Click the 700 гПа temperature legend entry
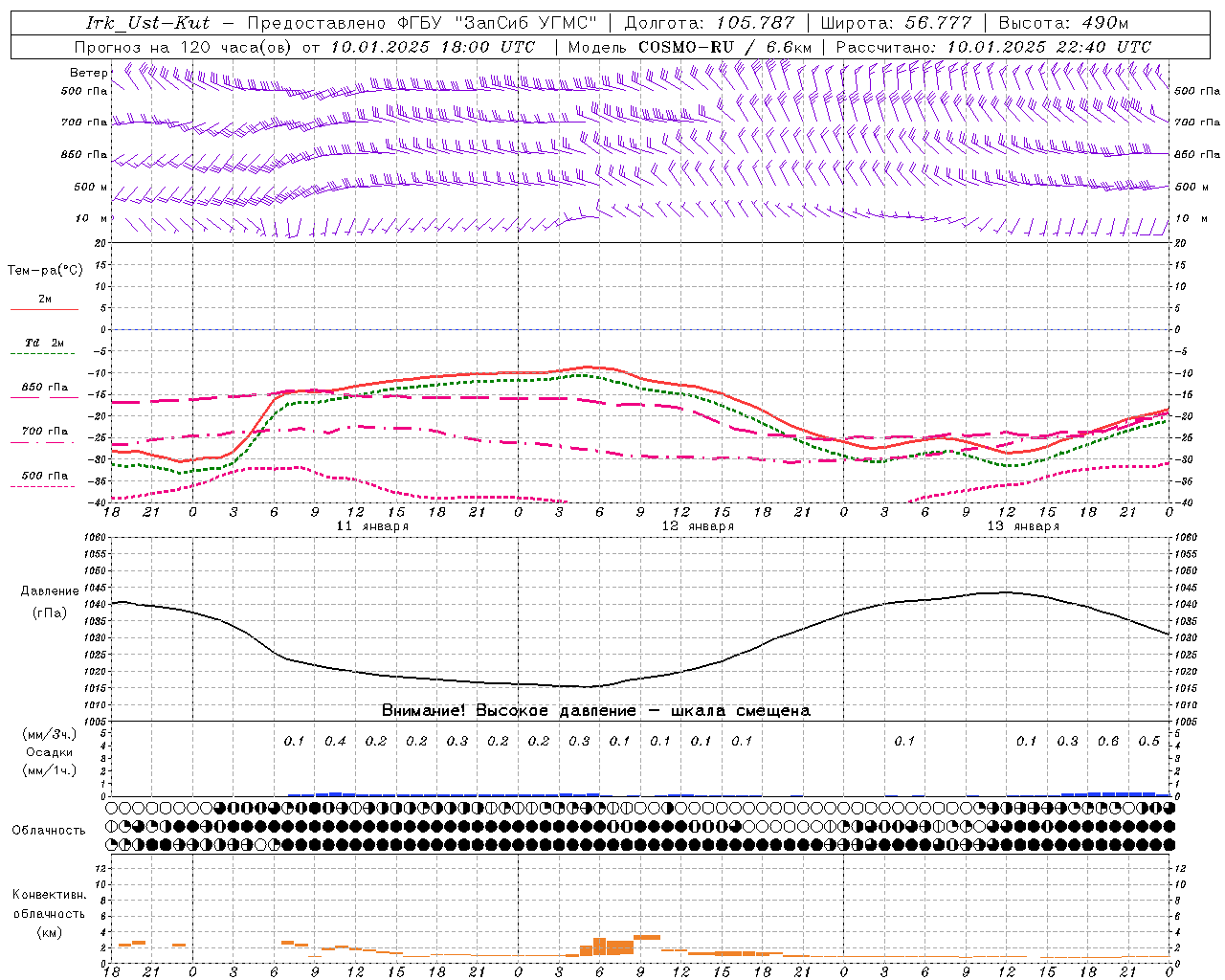The width and height of the screenshot is (1225, 980). (x=45, y=432)
